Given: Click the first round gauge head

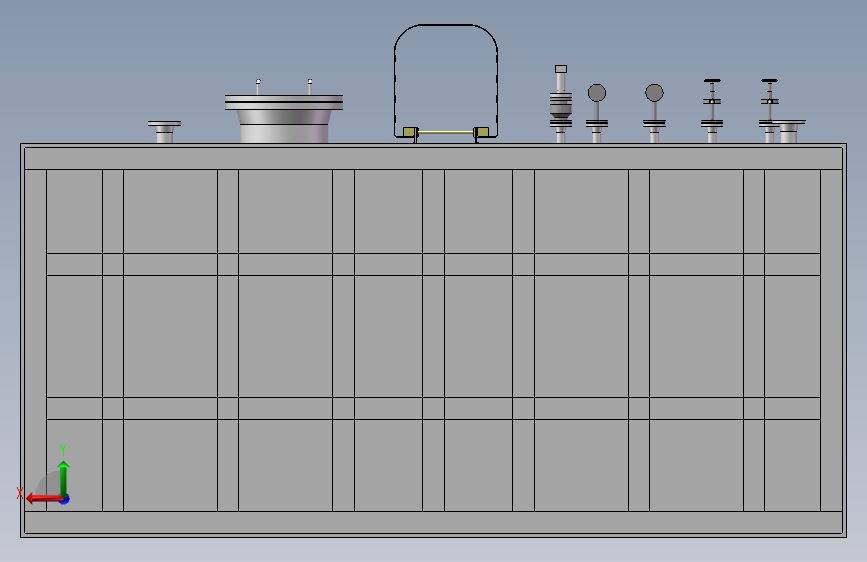Looking at the screenshot, I should pyautogui.click(x=597, y=93).
